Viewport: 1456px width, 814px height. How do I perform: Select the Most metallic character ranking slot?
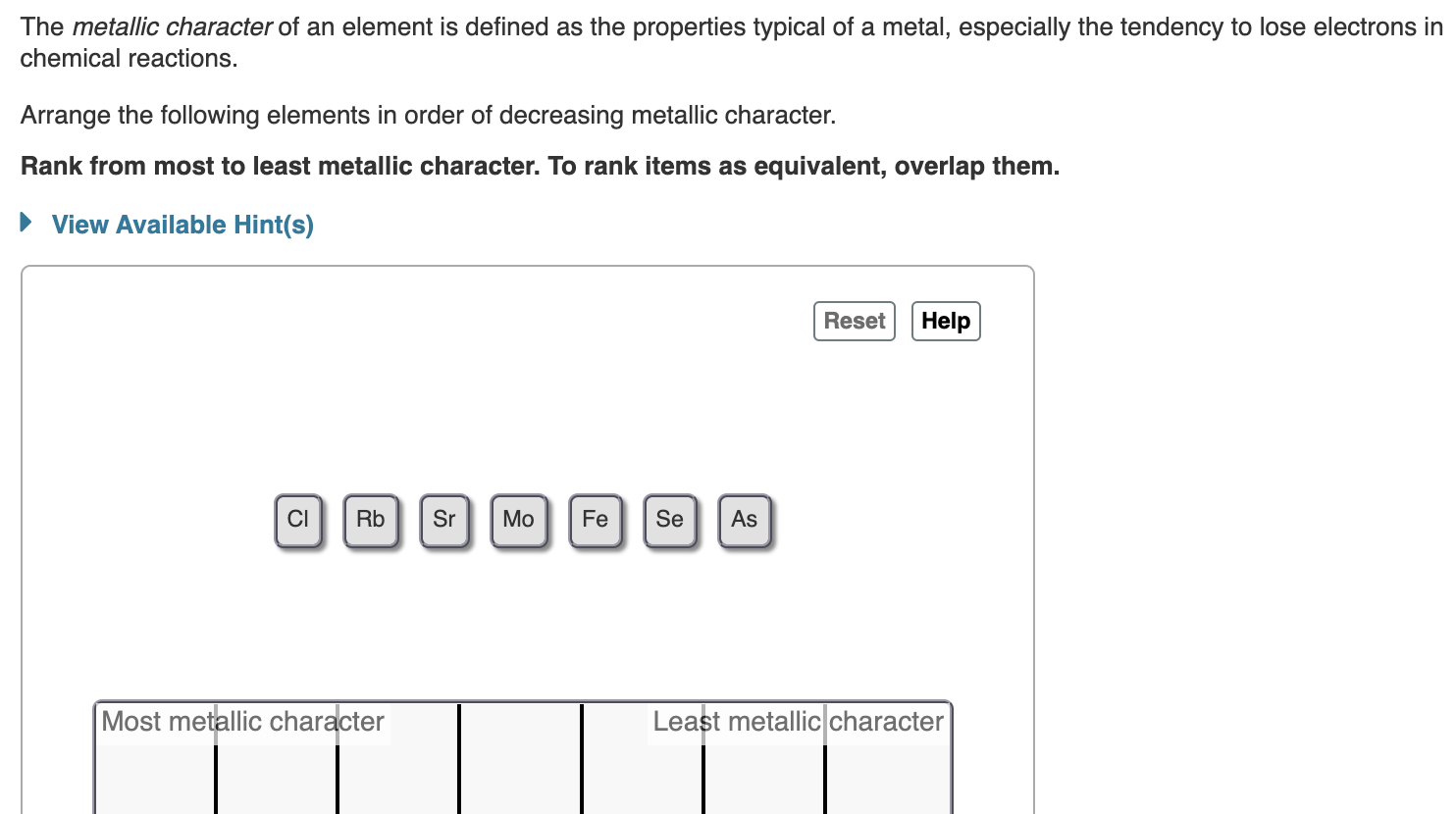pos(155,765)
